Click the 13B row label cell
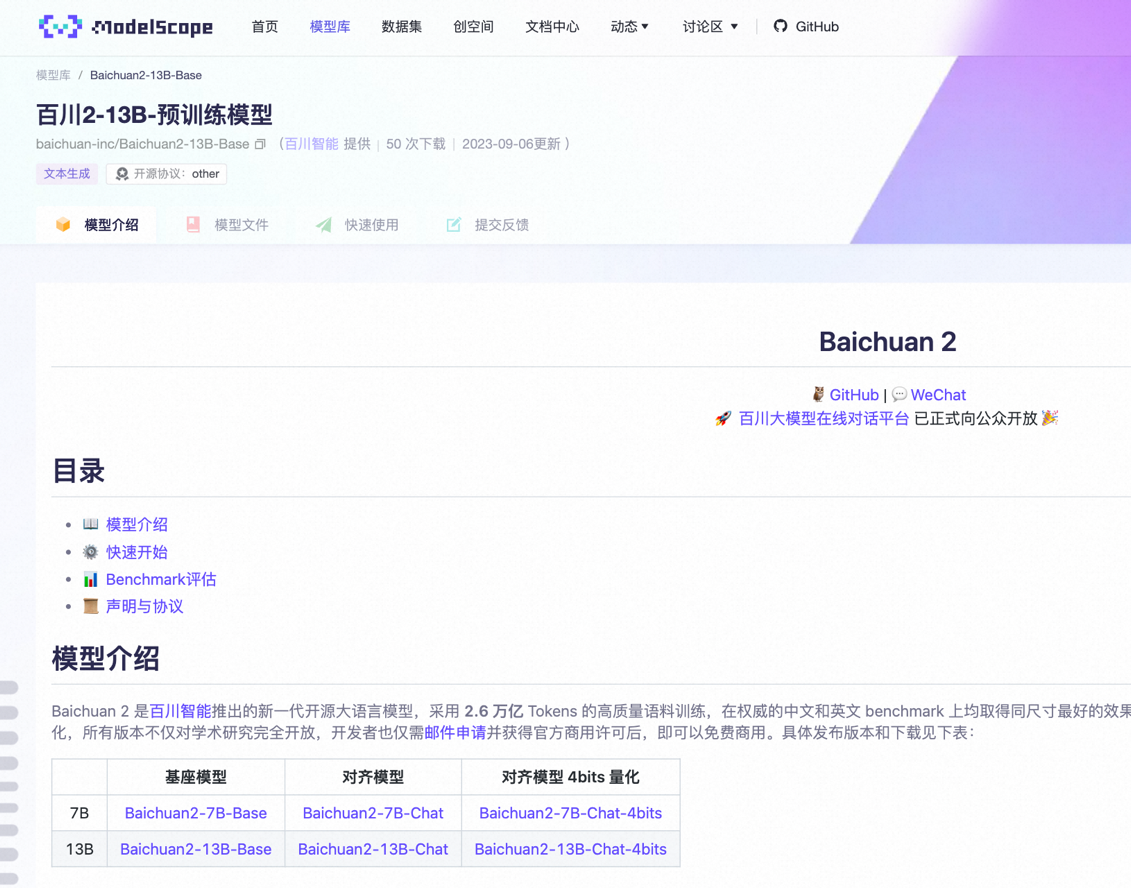 click(79, 849)
